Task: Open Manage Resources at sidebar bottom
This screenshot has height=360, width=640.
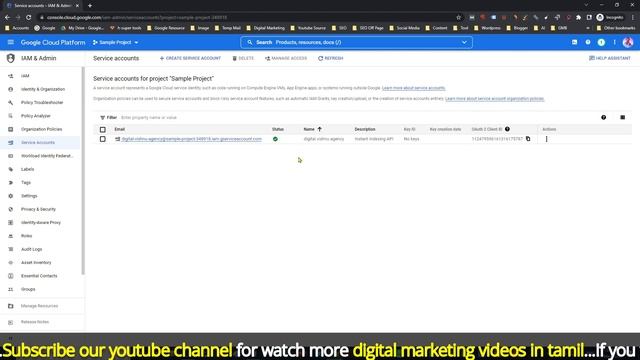Action: 39,306
